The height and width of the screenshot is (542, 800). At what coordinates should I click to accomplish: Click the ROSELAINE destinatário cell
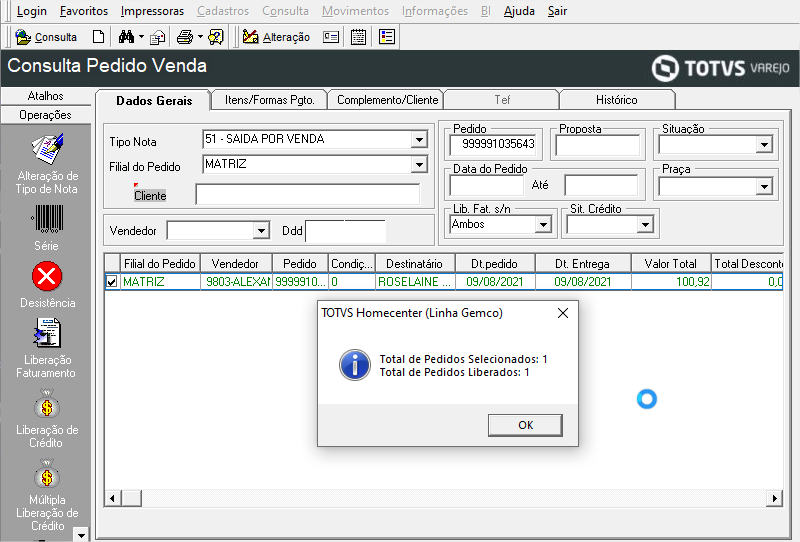click(x=414, y=282)
